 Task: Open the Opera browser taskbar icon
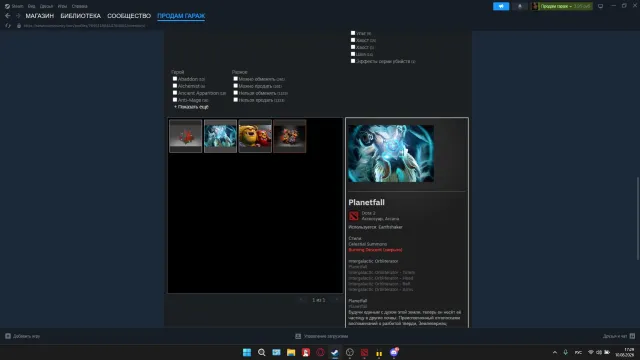(x=320, y=352)
